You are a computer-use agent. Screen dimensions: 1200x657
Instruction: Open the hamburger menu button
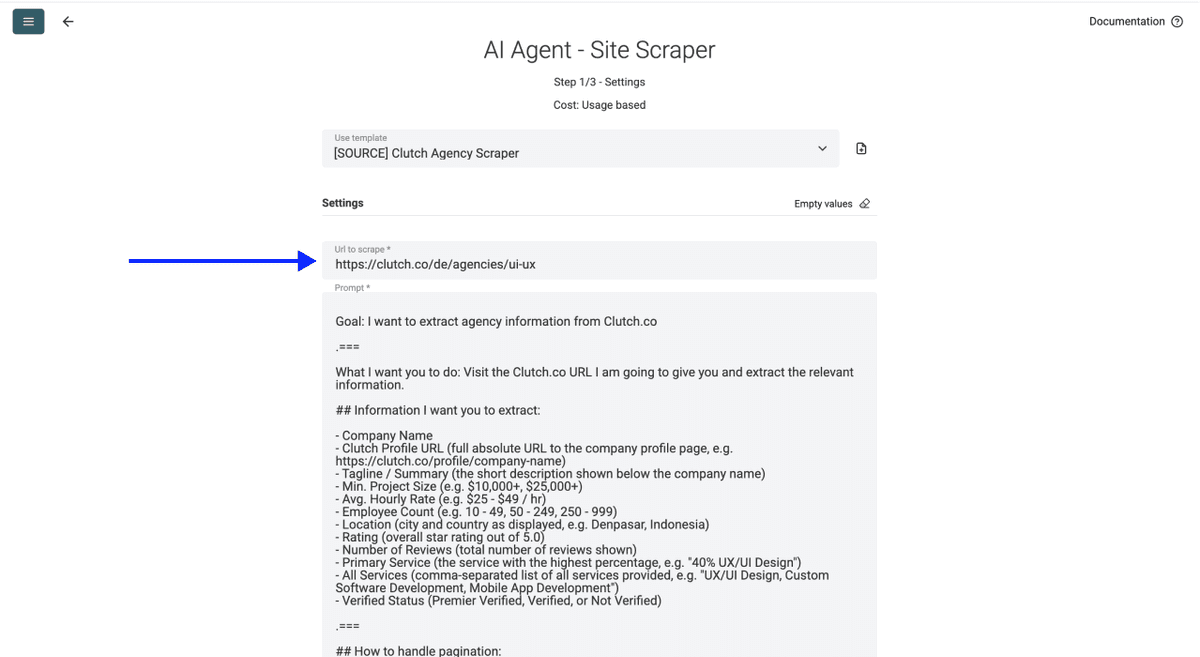click(28, 21)
